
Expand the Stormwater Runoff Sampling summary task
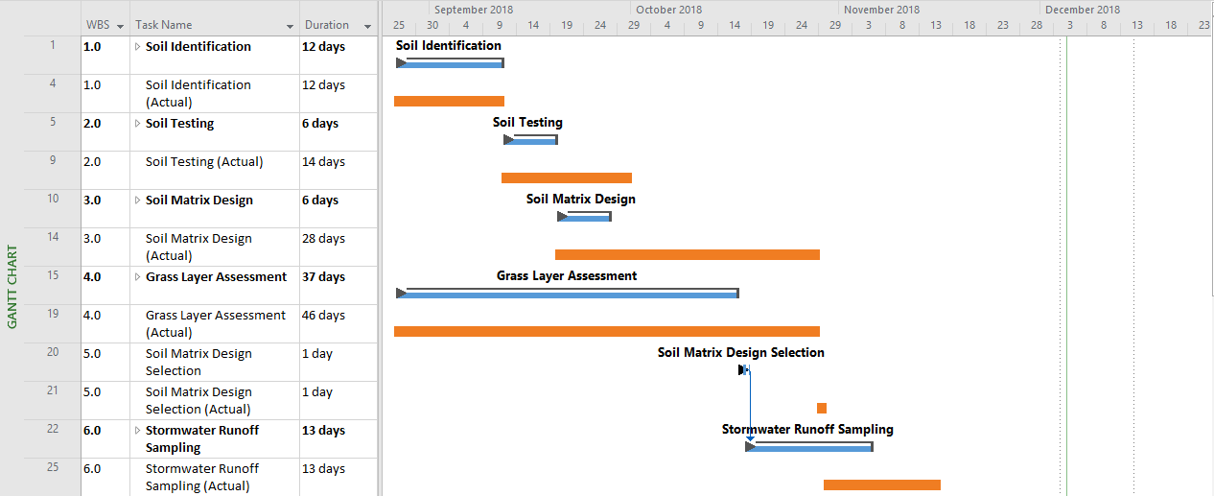click(x=138, y=431)
